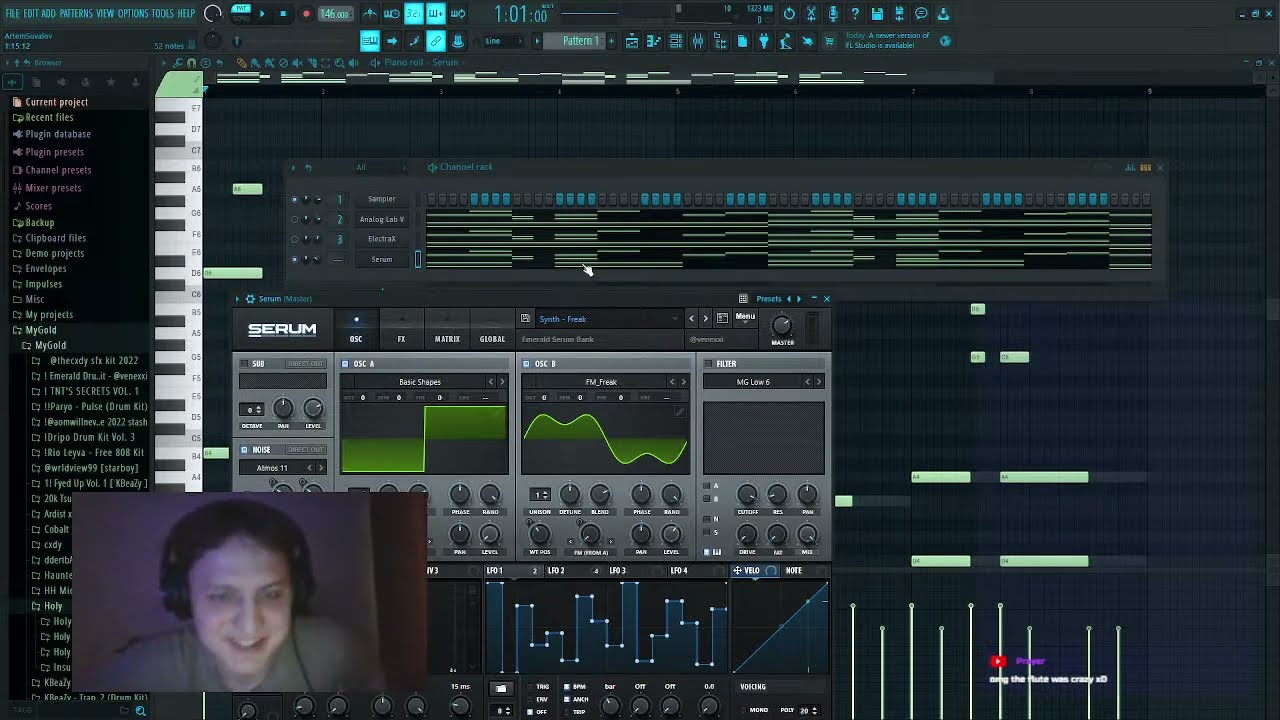Go to next OSC A wavetable arrow
The width and height of the screenshot is (1280, 720).
click(502, 382)
